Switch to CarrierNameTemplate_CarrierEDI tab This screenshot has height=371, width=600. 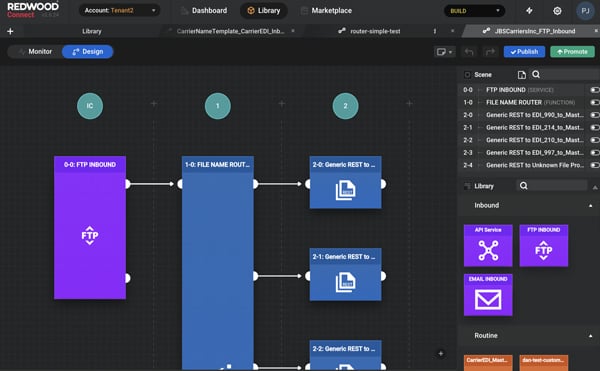(230, 31)
